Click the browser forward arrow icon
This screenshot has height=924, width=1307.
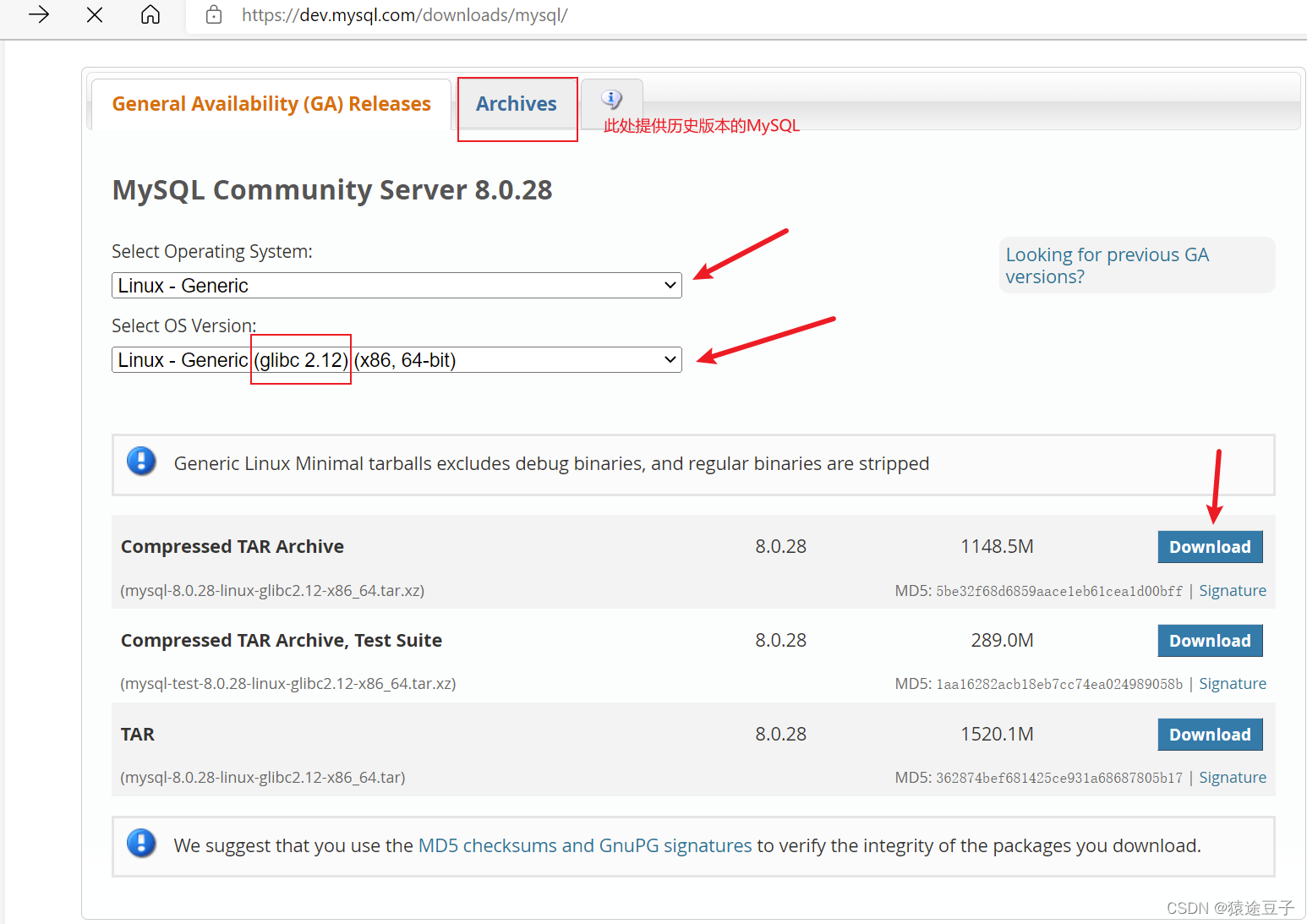point(39,14)
